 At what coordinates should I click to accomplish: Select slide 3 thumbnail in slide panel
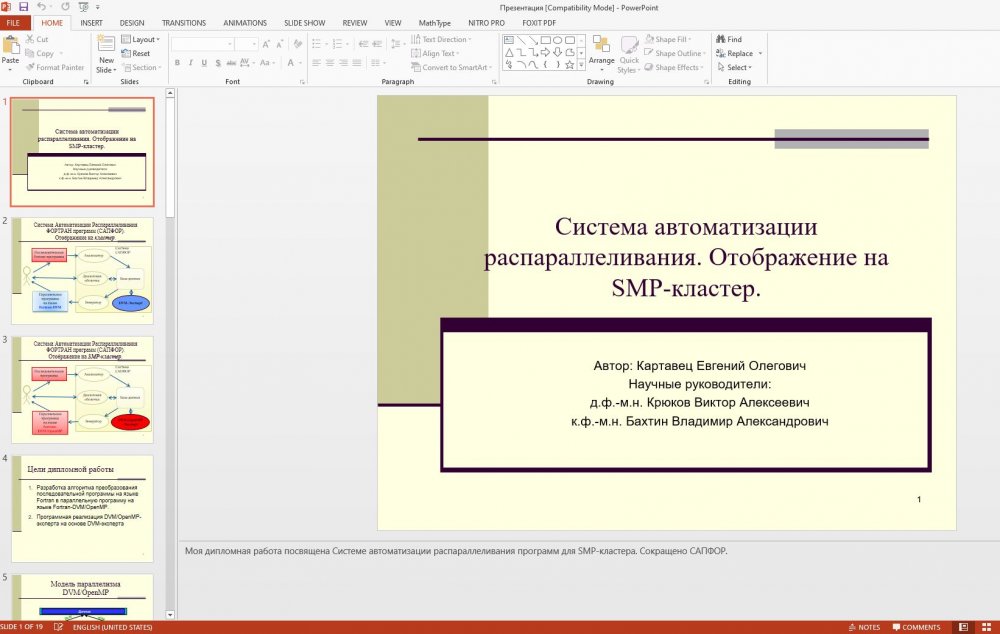(82, 390)
